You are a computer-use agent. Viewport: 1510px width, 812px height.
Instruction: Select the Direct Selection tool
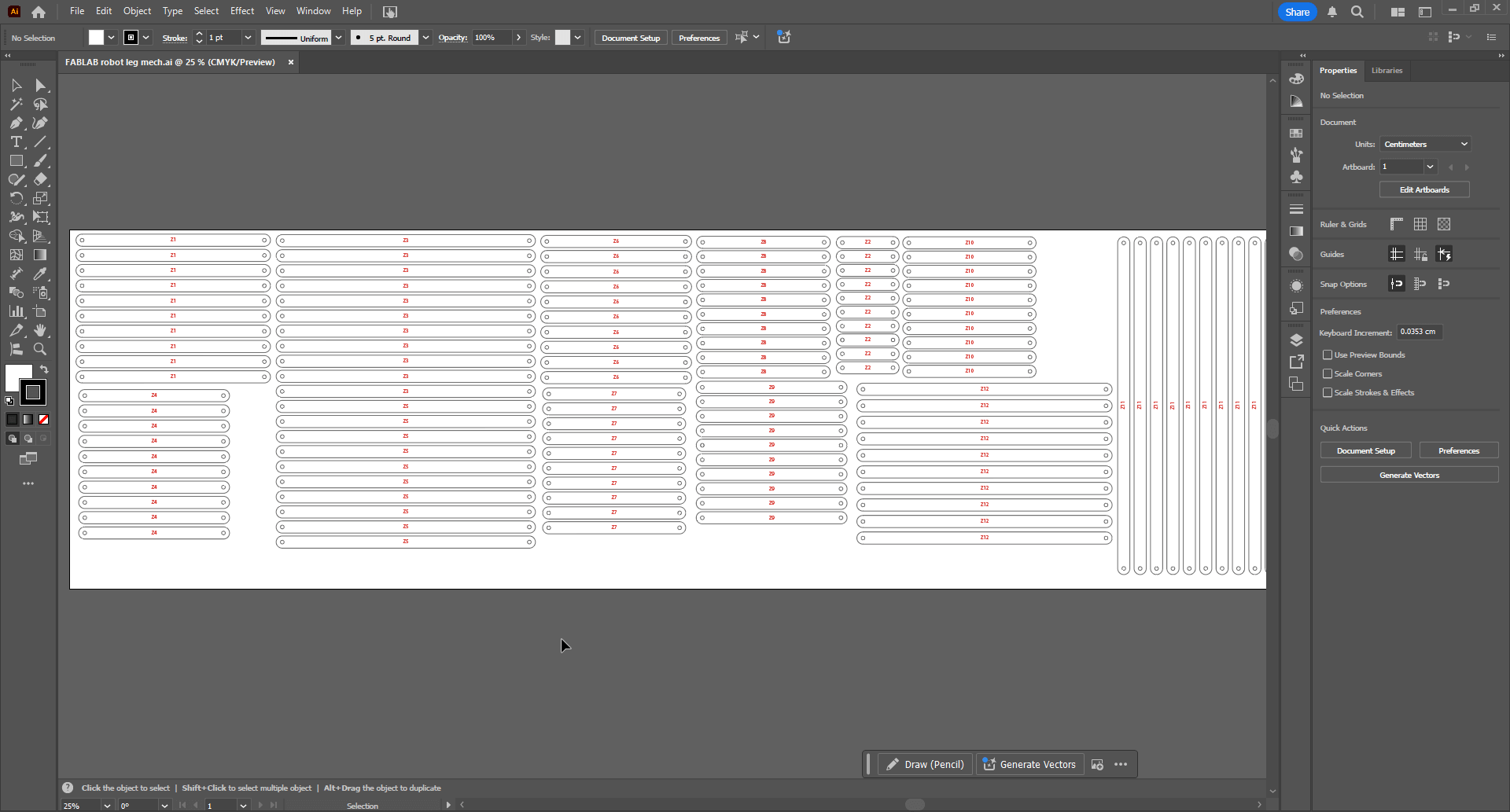[x=41, y=85]
